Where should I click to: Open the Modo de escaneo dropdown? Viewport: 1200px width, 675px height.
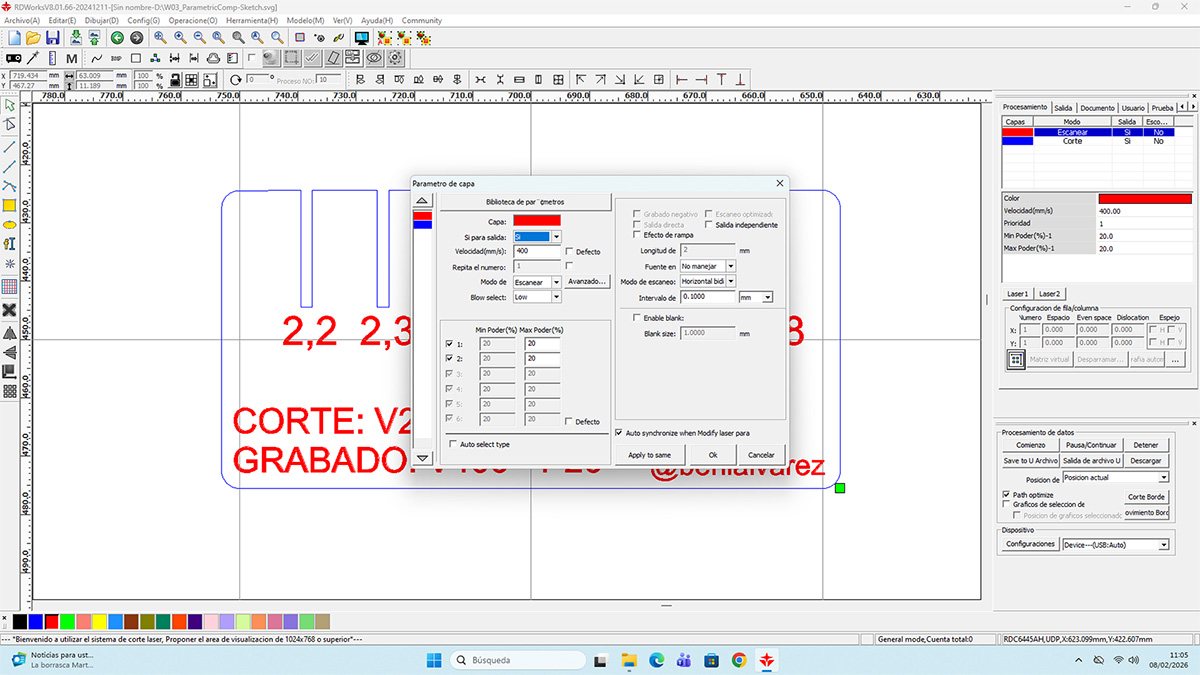coord(731,281)
